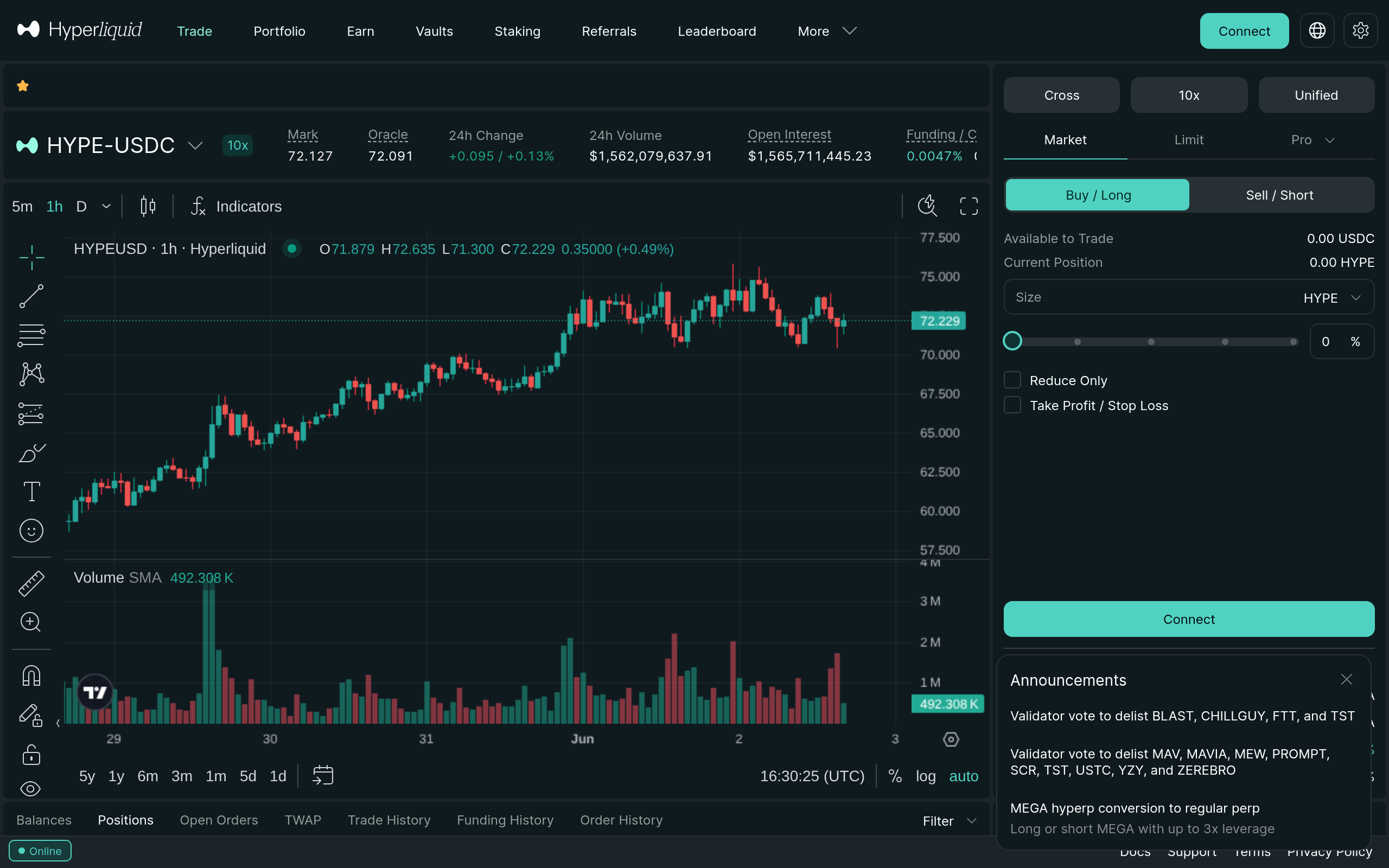Image resolution: width=1389 pixels, height=868 pixels.
Task: Change size unit HYPE dropdown
Action: pos(1331,298)
